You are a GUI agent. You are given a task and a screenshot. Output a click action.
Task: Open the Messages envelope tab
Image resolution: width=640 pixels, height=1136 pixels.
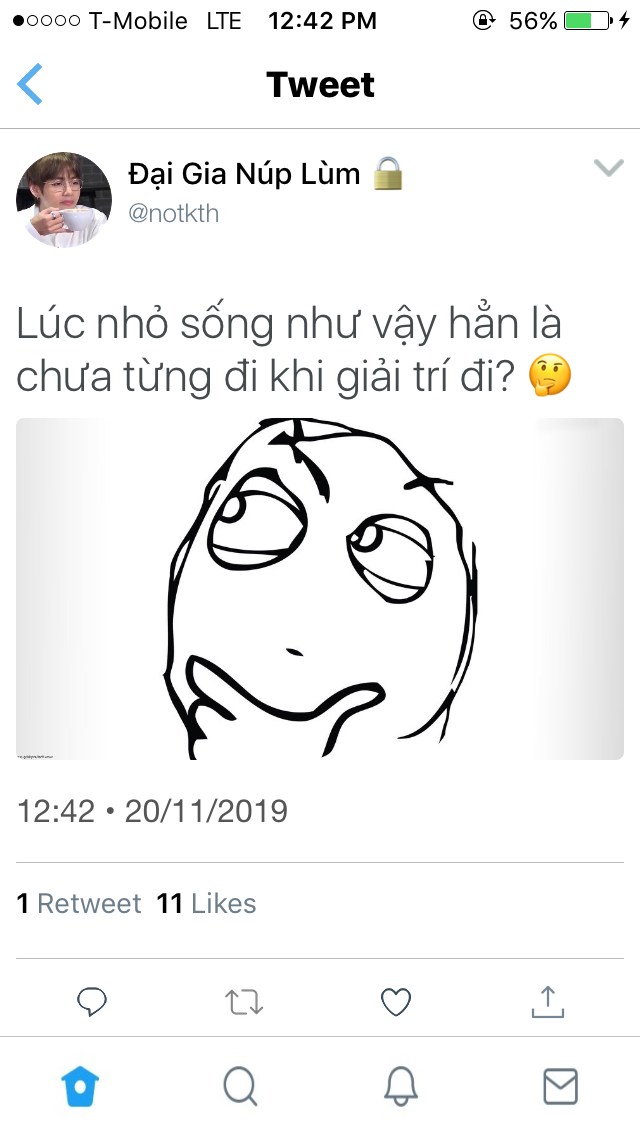(560, 1086)
